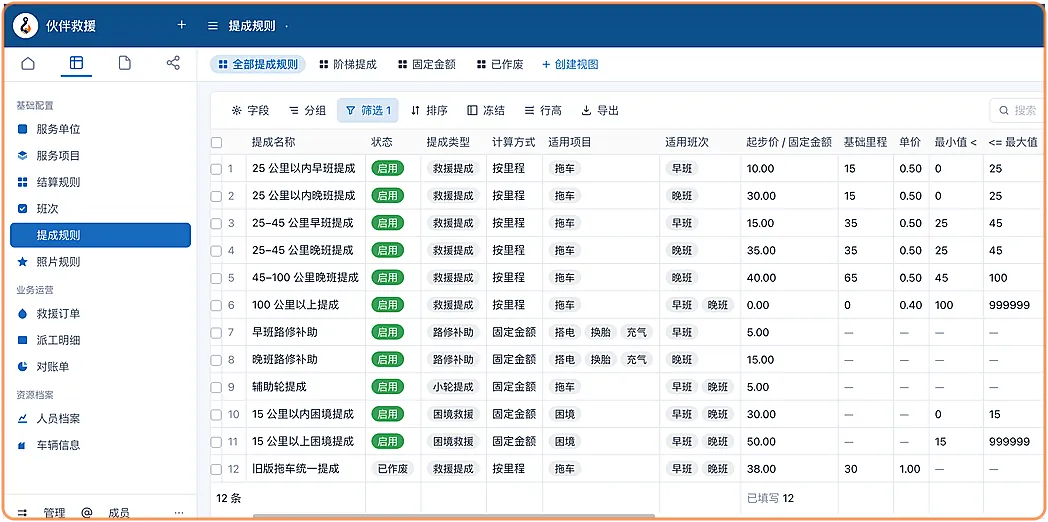Open 服务单位 in the sidebar
Screen dimensions: 1048x522
click(100, 130)
